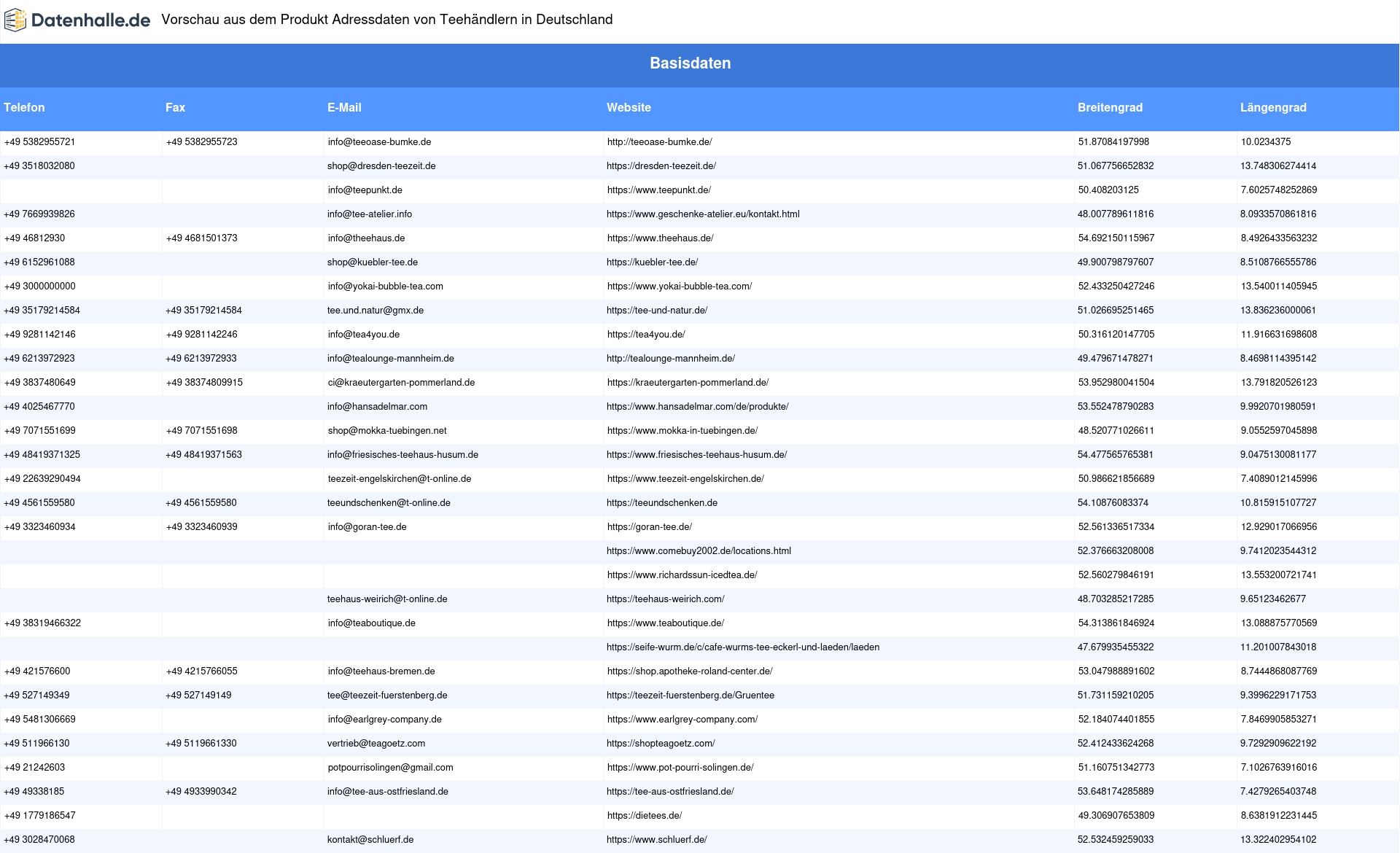The height and width of the screenshot is (853, 1400).
Task: Select email vertrieb@teagoetz.com
Action: pyautogui.click(x=376, y=744)
